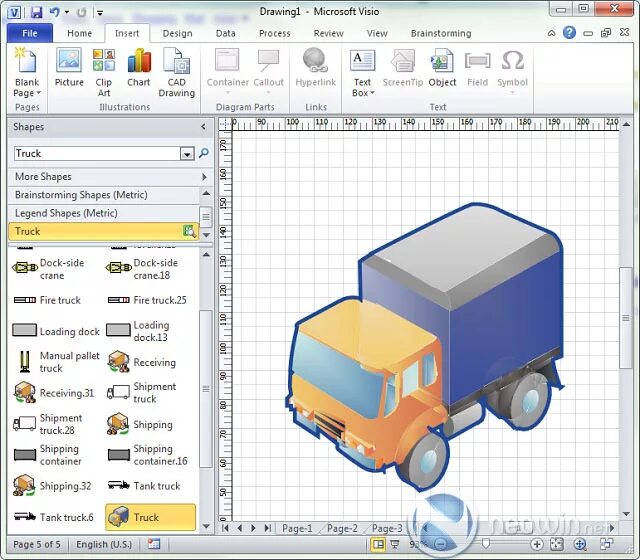Select the highlighted Truck shape

coord(150,517)
